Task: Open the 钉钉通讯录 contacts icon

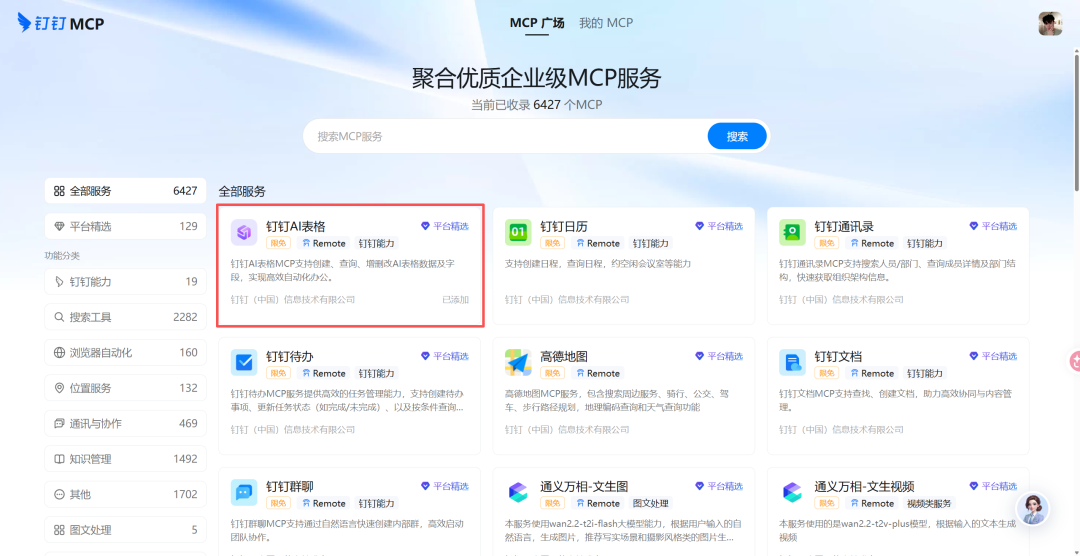Action: point(792,233)
